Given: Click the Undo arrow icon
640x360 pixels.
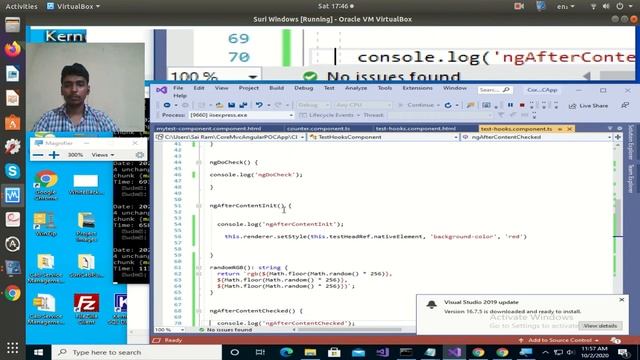Looking at the screenshot, I should (x=259, y=105).
